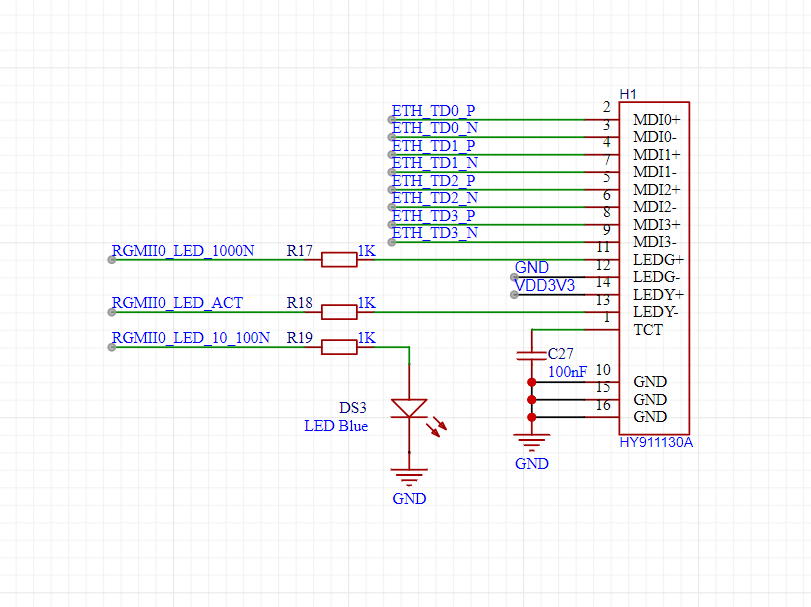Image resolution: width=811 pixels, height=607 pixels.
Task: Click the ETH_TD1_N net label
Action: tap(434, 163)
